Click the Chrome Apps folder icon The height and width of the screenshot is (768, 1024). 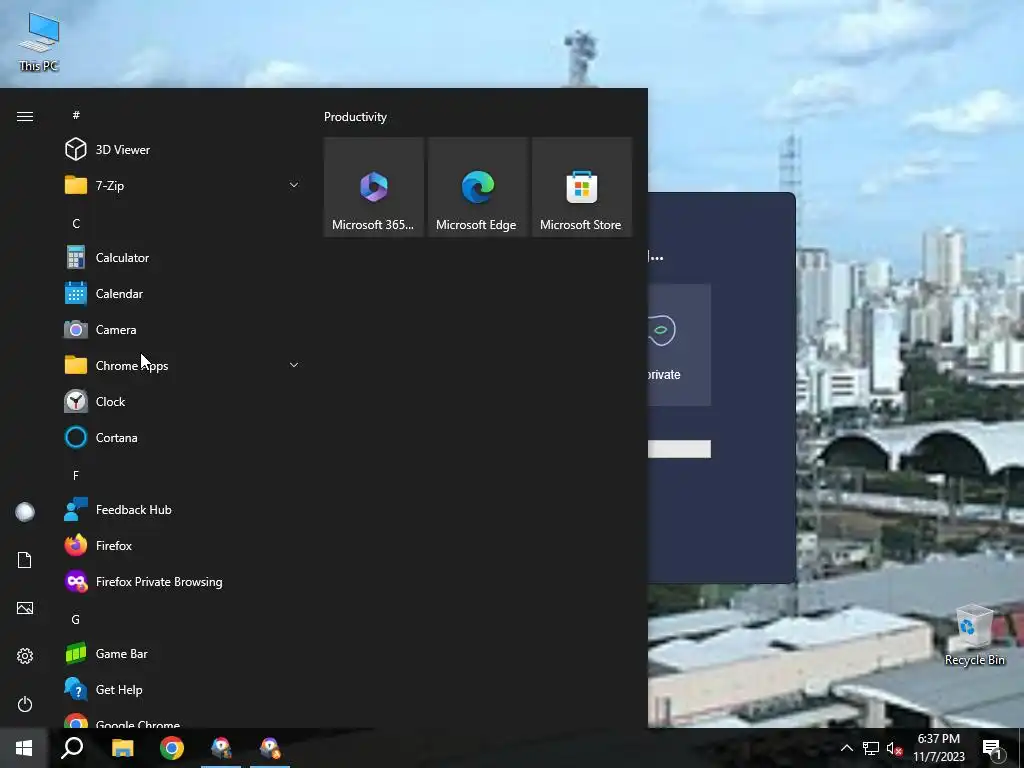point(76,365)
